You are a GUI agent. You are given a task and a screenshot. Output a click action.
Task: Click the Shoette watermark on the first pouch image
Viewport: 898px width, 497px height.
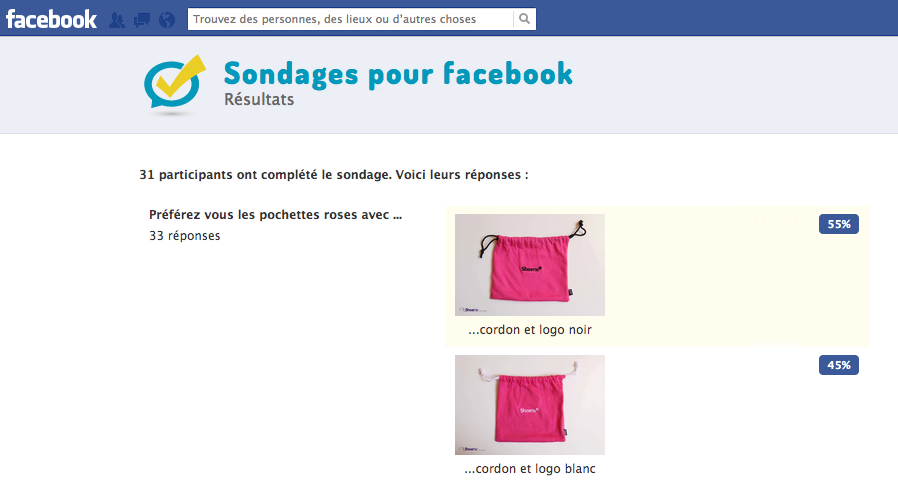click(x=473, y=310)
